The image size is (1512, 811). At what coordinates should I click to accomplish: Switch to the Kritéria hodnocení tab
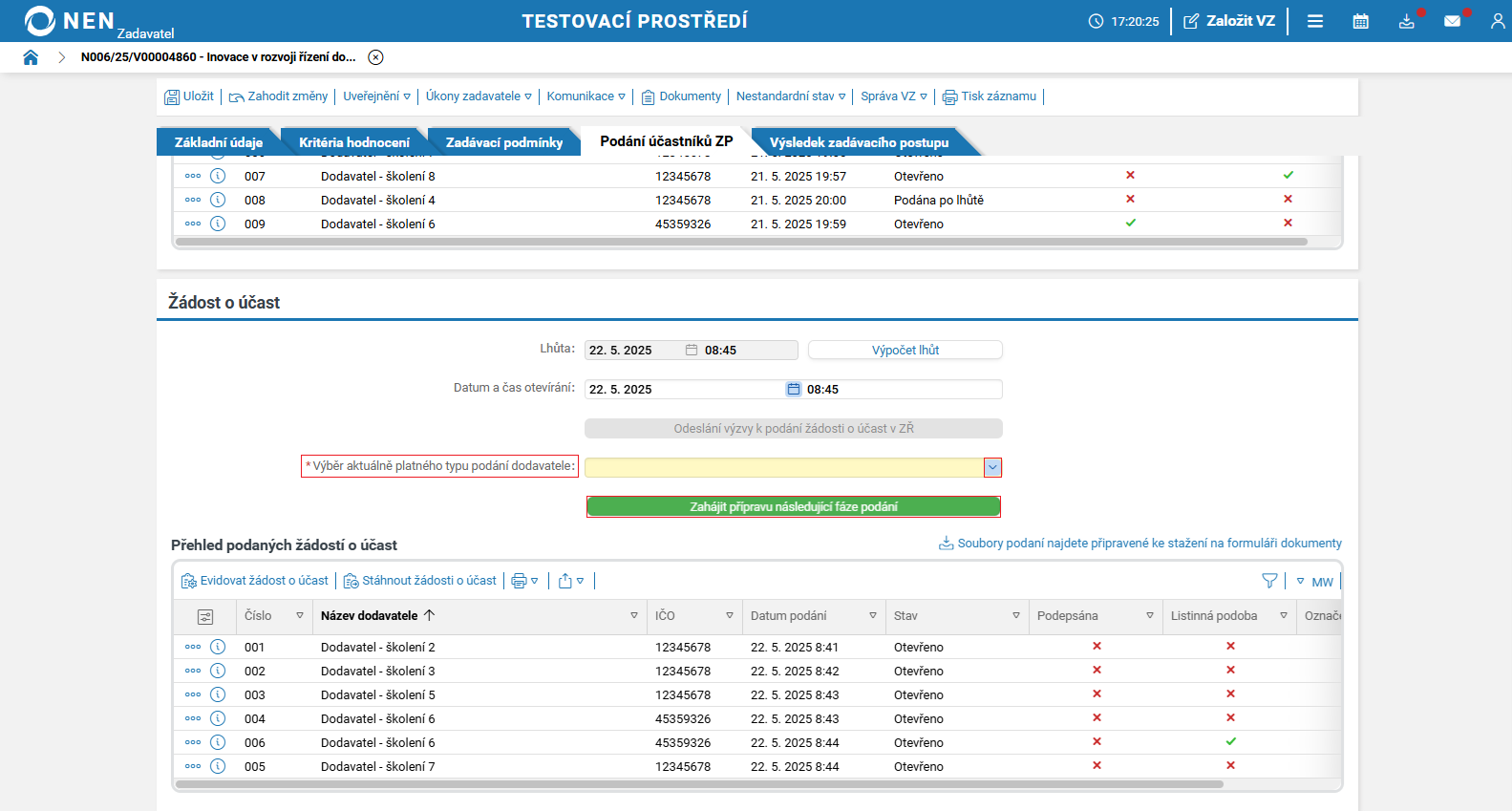(x=354, y=142)
